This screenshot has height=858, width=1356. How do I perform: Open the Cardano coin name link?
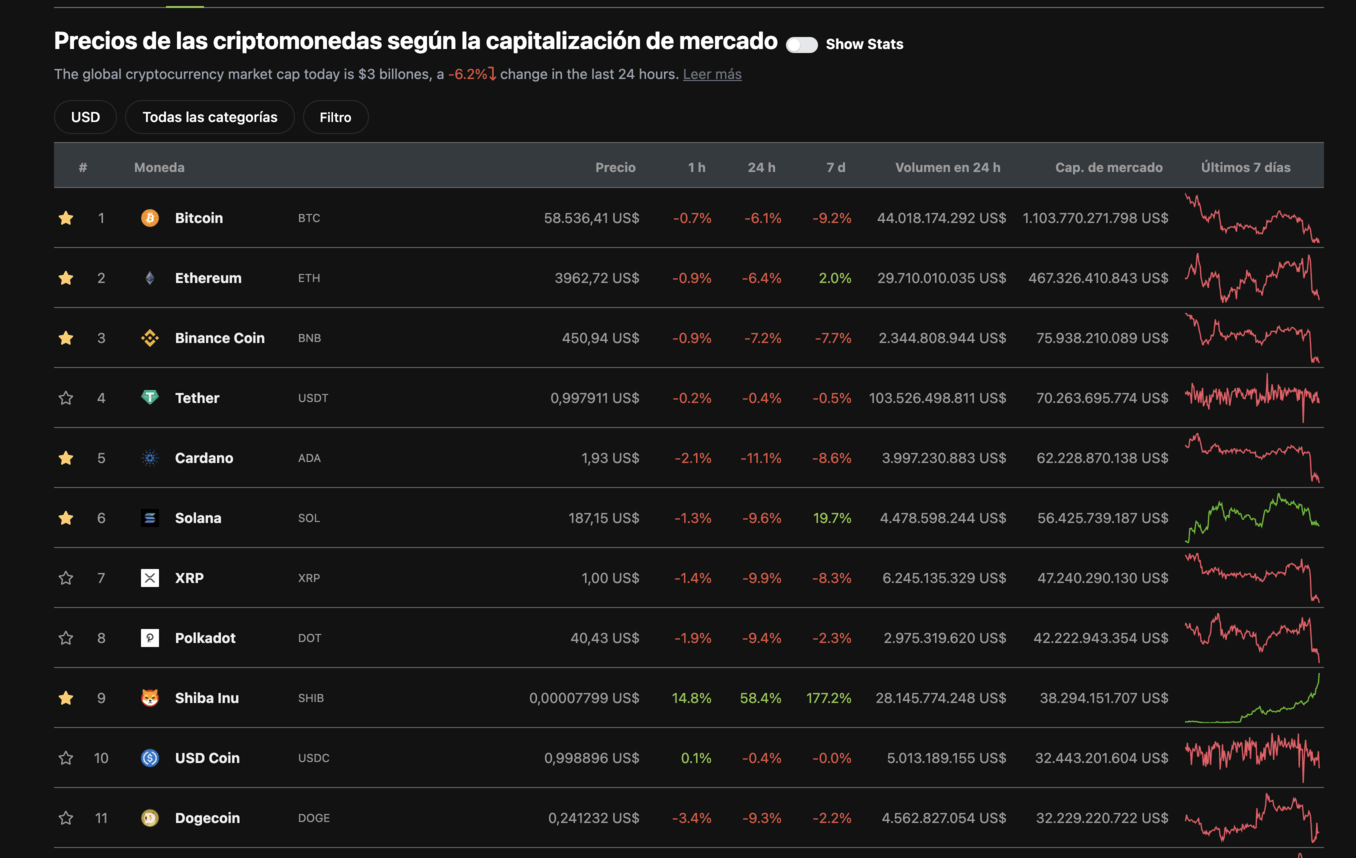tap(204, 458)
